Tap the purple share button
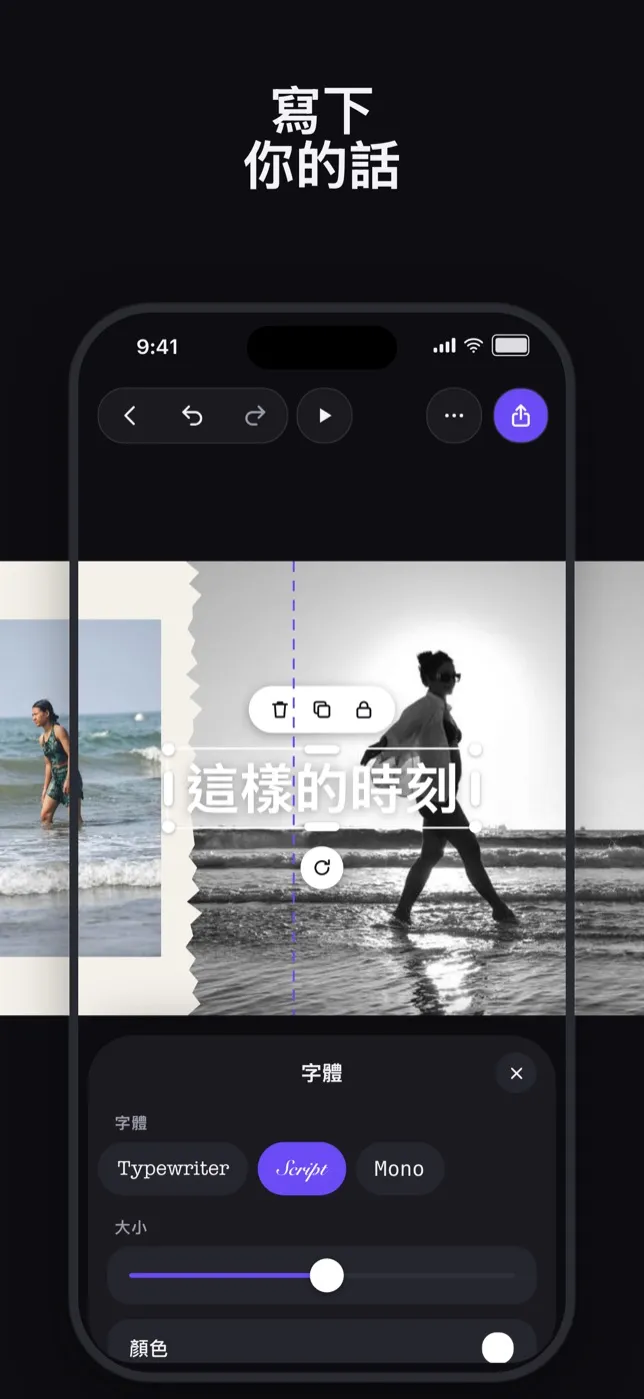The height and width of the screenshot is (1399, 644). coord(521,416)
